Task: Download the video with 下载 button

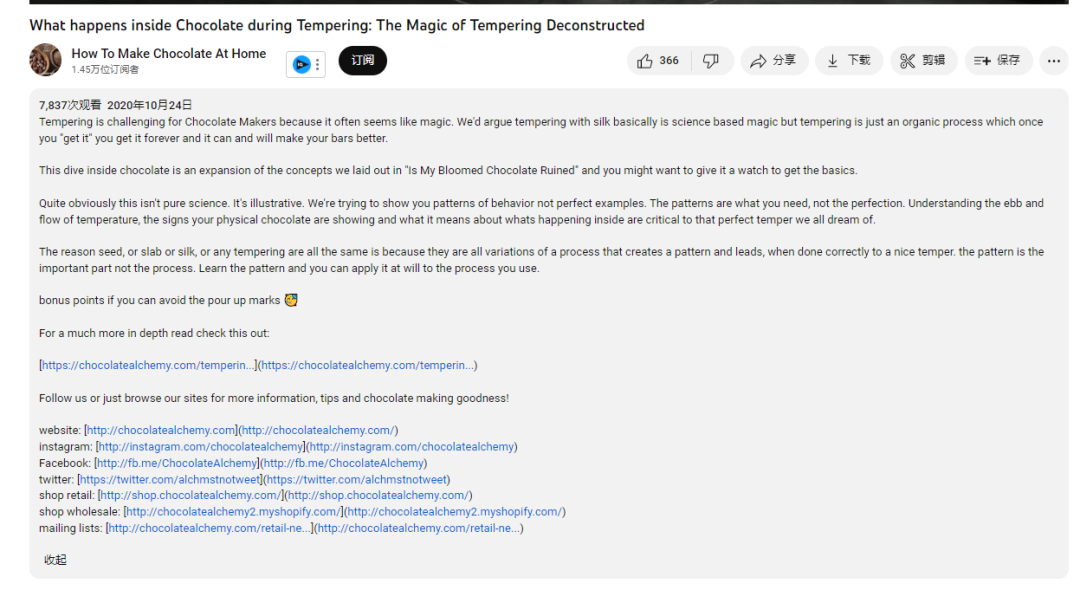Action: click(x=849, y=61)
